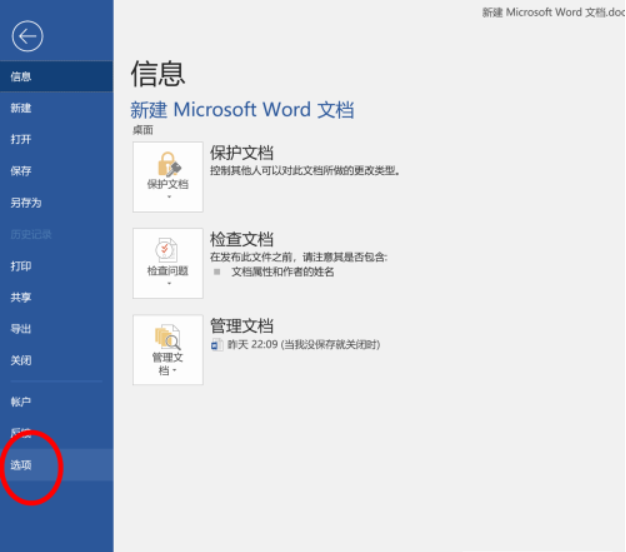626x552 pixels.
Task: Choose 打开 in the backstage menu
Action: click(56, 139)
